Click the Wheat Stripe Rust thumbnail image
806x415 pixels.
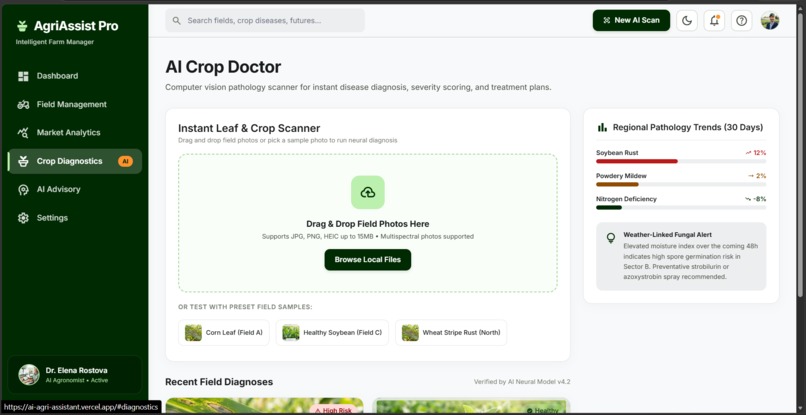pyautogui.click(x=410, y=333)
